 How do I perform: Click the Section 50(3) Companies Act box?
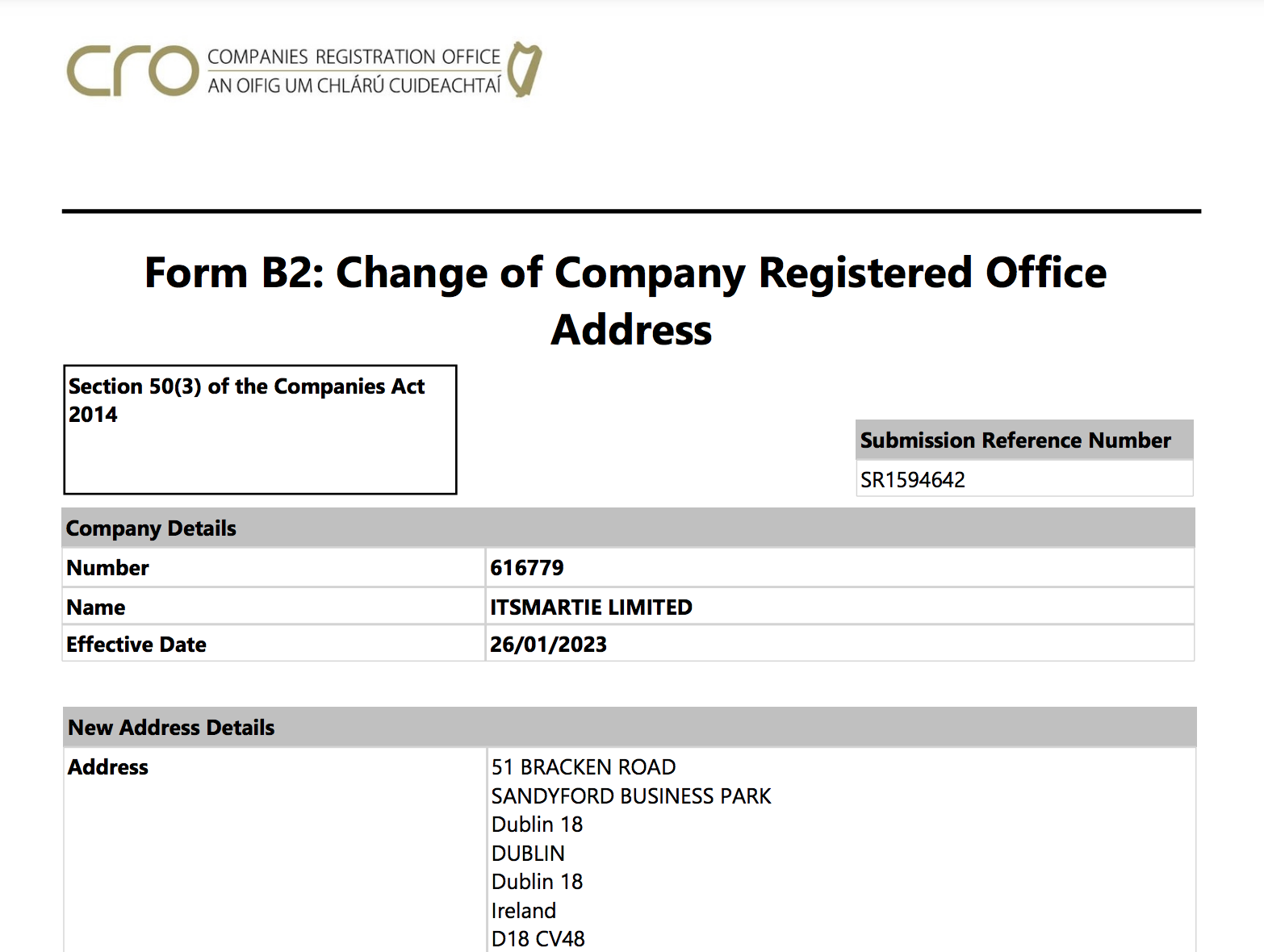pyautogui.click(x=260, y=428)
